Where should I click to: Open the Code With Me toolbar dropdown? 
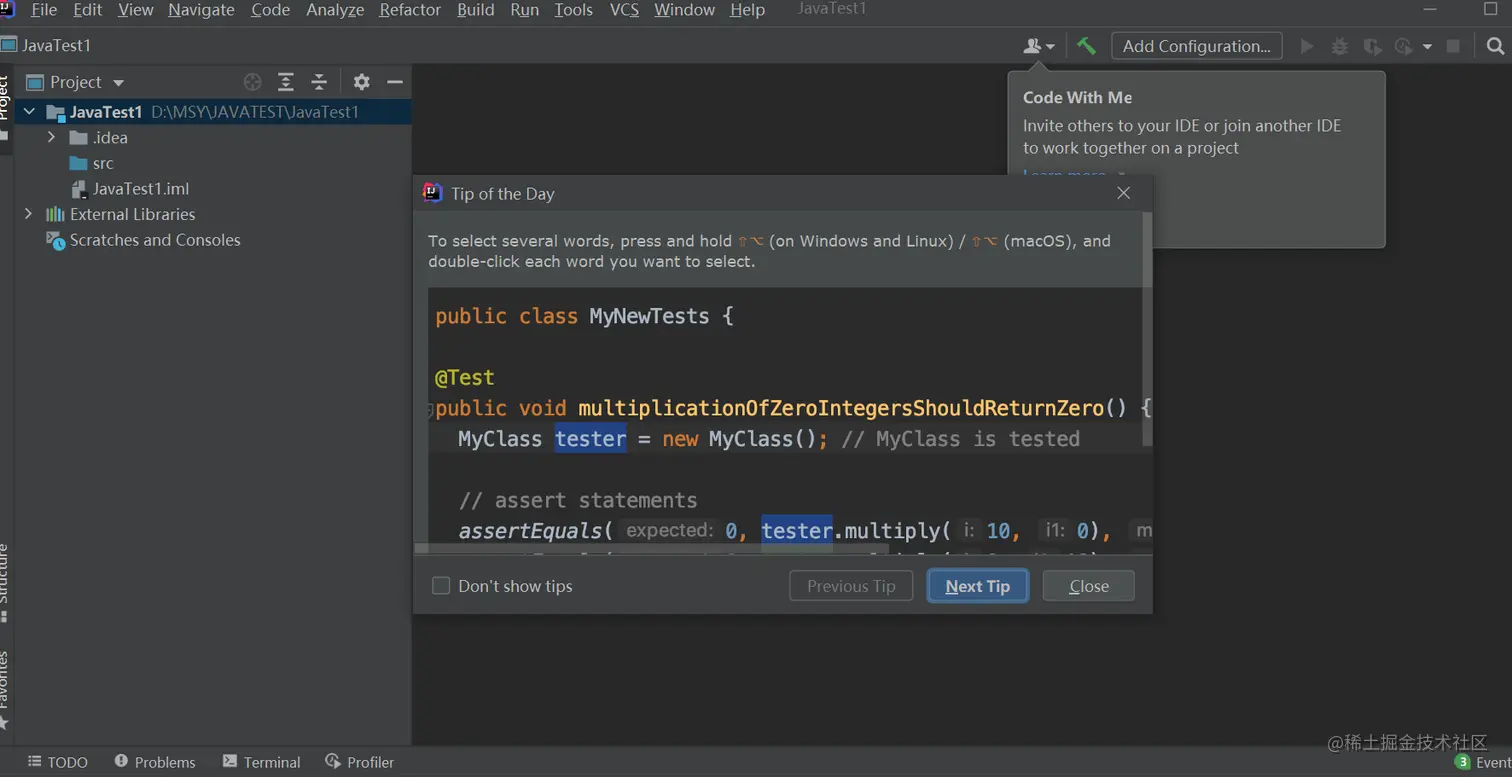pyautogui.click(x=1038, y=46)
